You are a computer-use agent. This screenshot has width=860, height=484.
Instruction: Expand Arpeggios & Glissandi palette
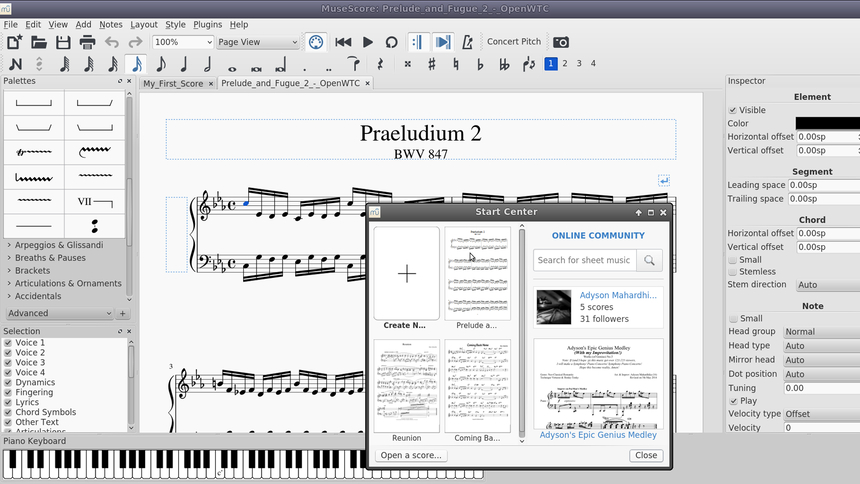[x=59, y=245]
